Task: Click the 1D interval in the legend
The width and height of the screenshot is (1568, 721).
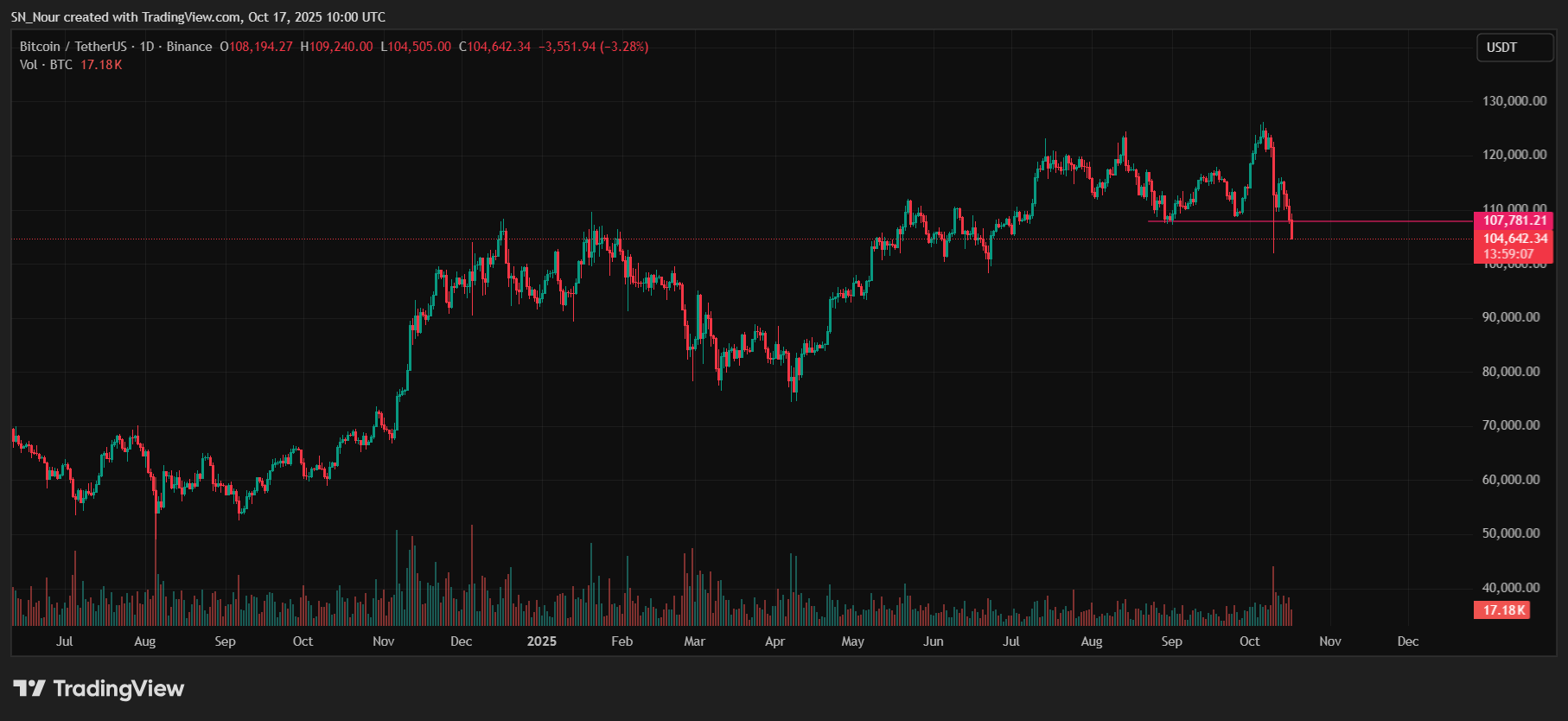Action: (147, 47)
